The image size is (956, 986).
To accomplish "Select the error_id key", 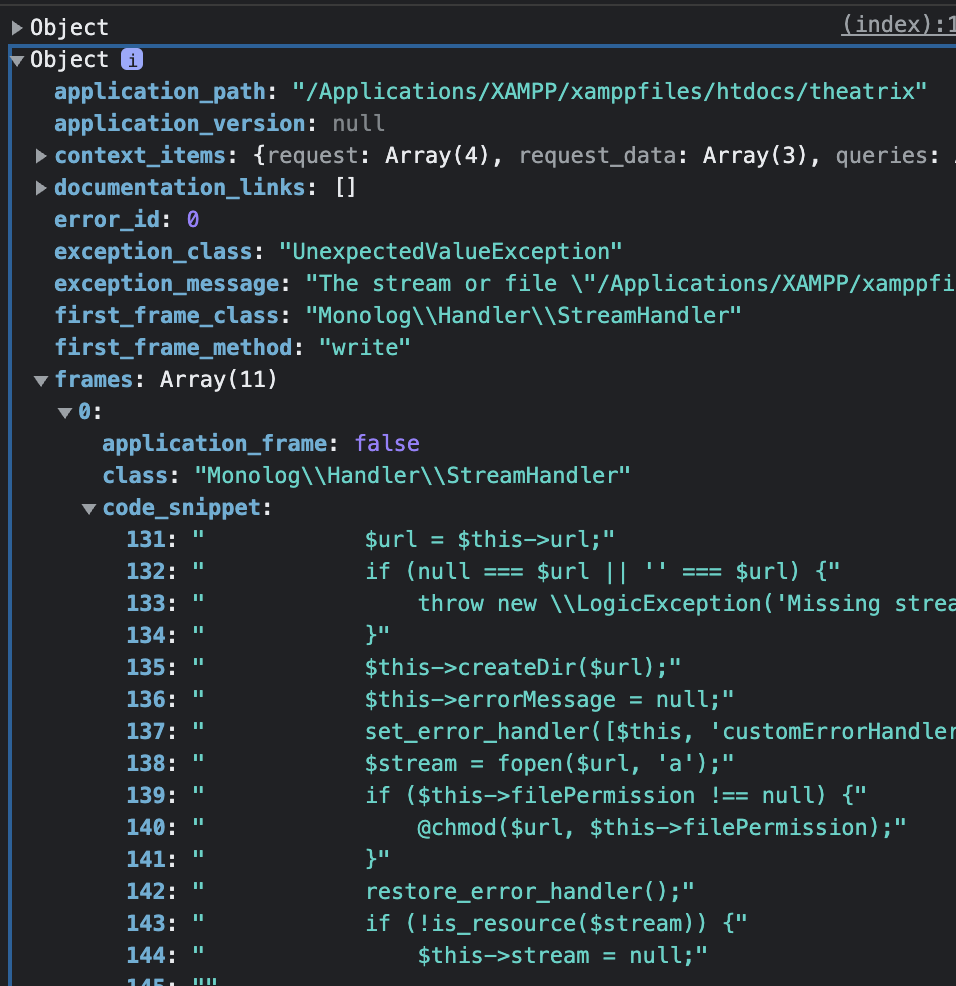I will [107, 219].
